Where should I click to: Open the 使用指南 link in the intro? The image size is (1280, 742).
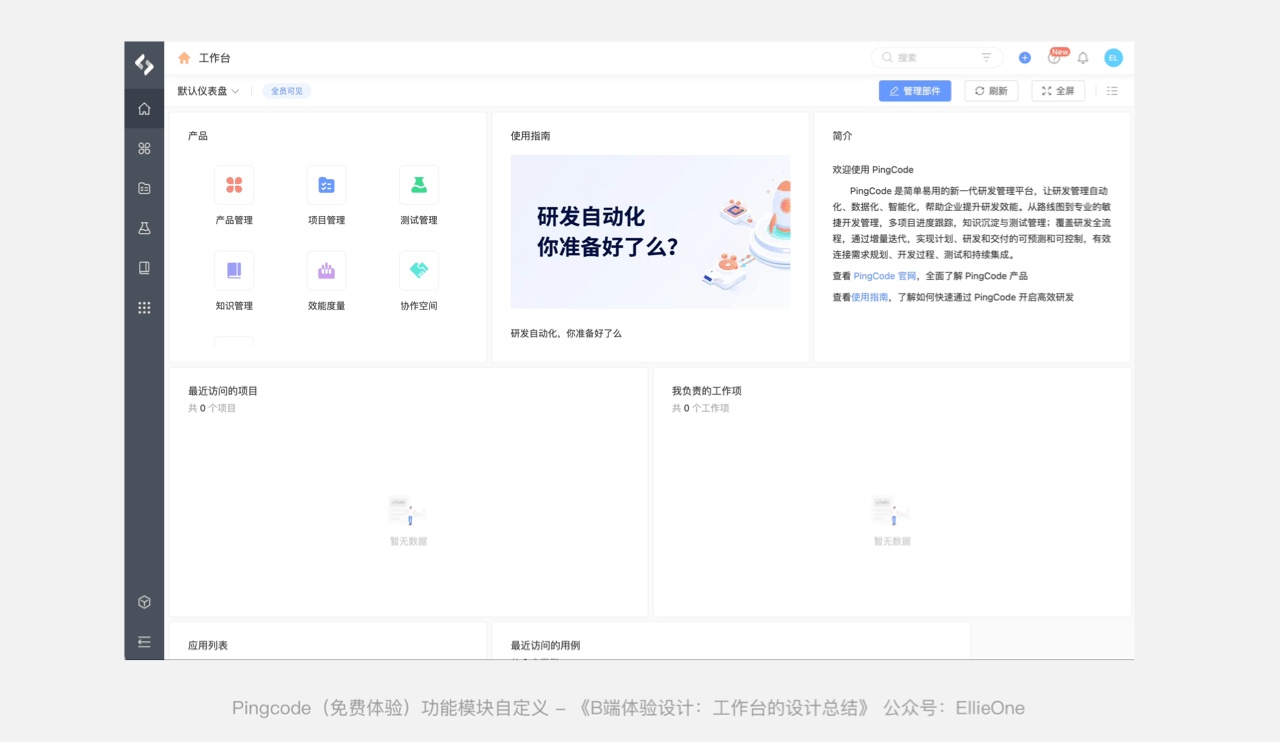870,297
